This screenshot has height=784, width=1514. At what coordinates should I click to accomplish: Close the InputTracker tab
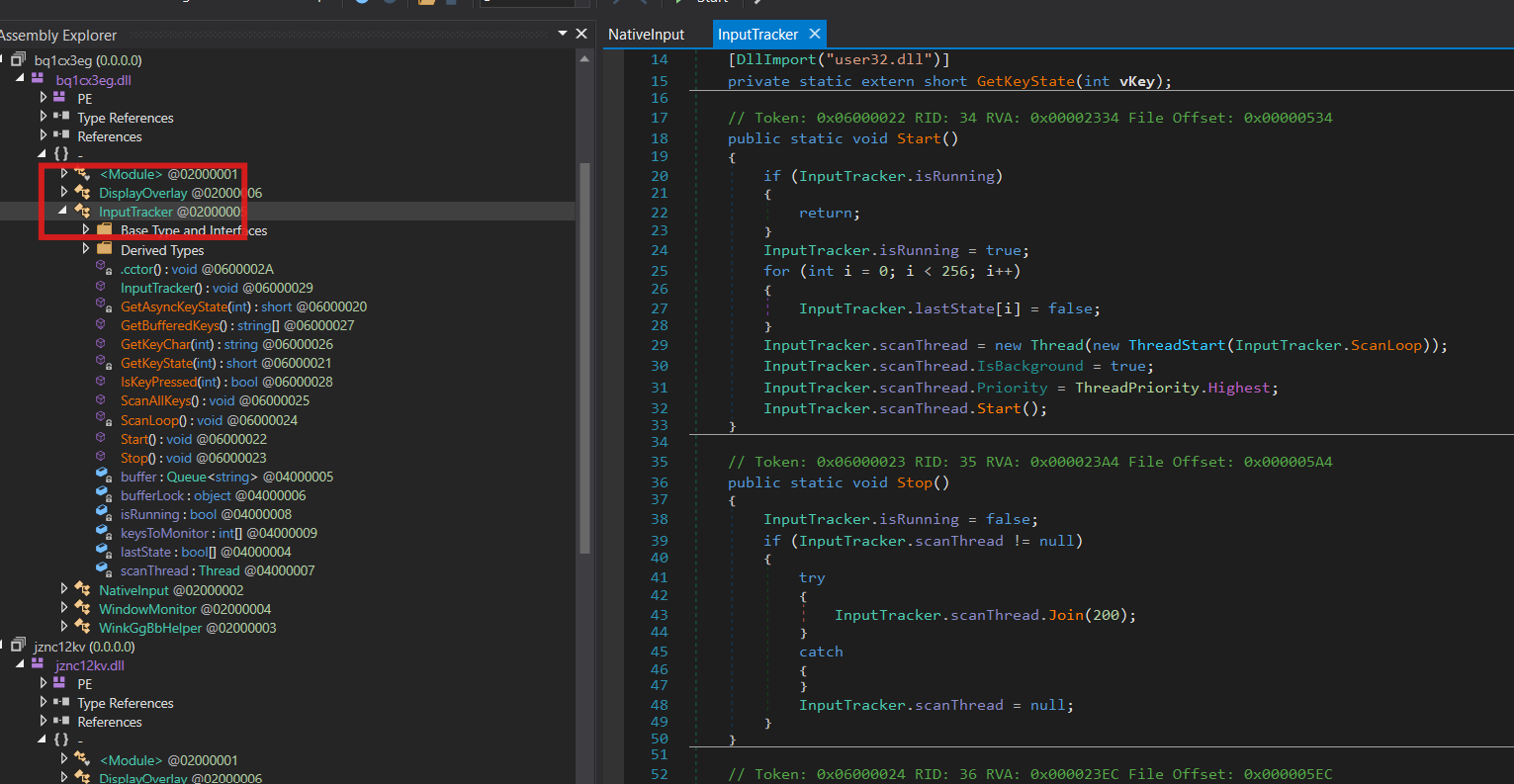tap(815, 35)
